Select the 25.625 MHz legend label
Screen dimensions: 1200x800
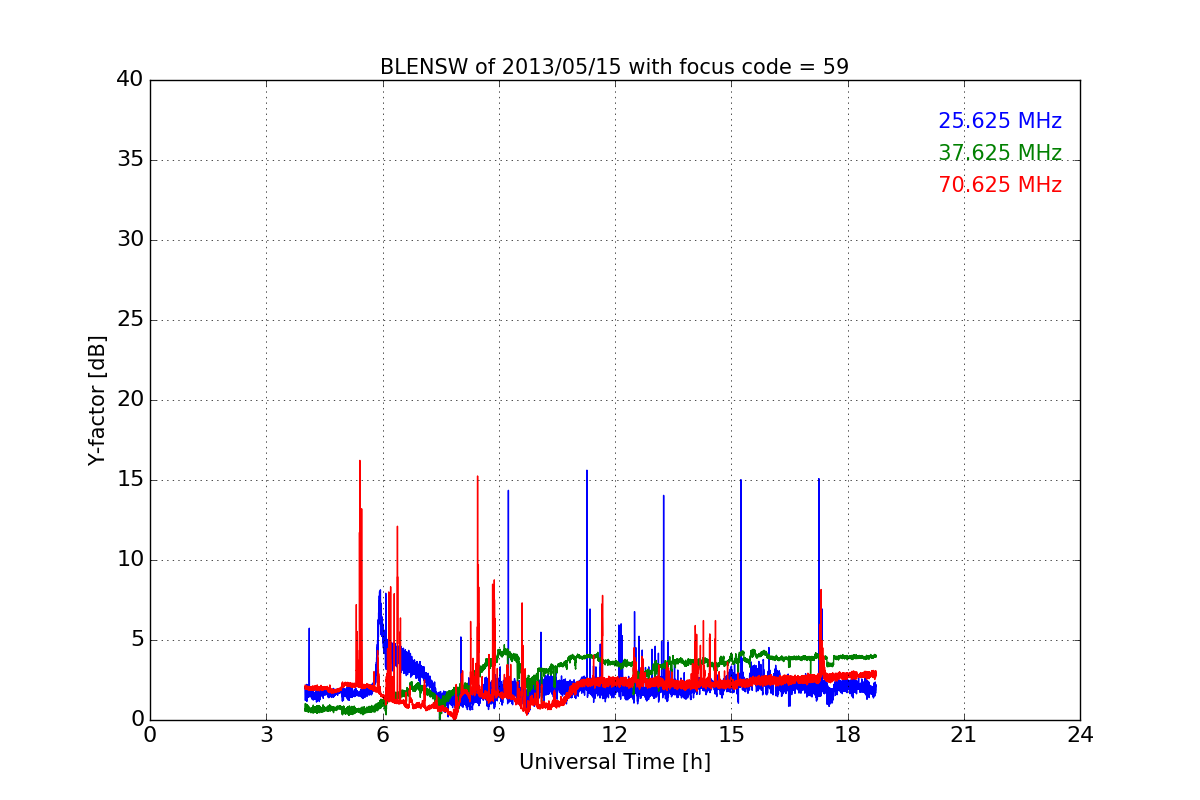[x=1000, y=122]
